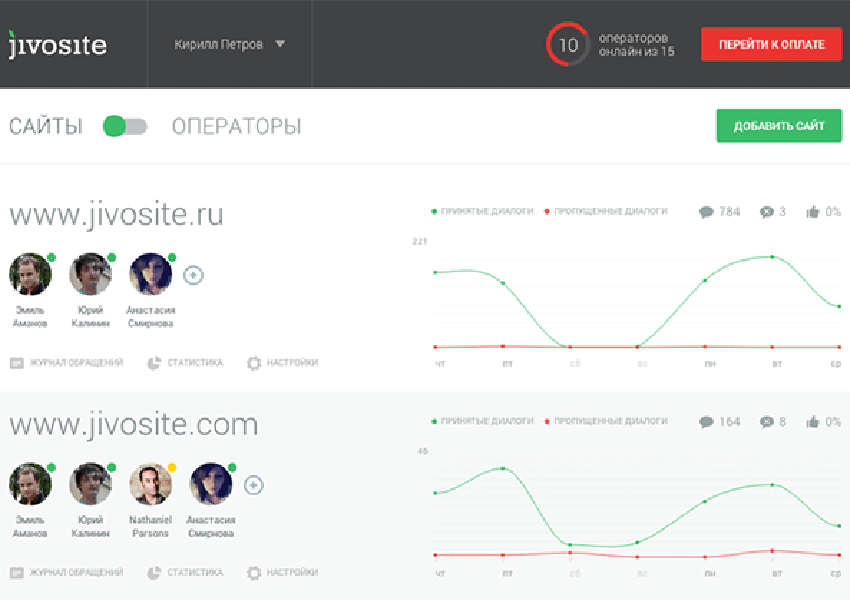
Task: Select Анастасия Смирнова avatar under jivosite.ru
Action: [151, 274]
